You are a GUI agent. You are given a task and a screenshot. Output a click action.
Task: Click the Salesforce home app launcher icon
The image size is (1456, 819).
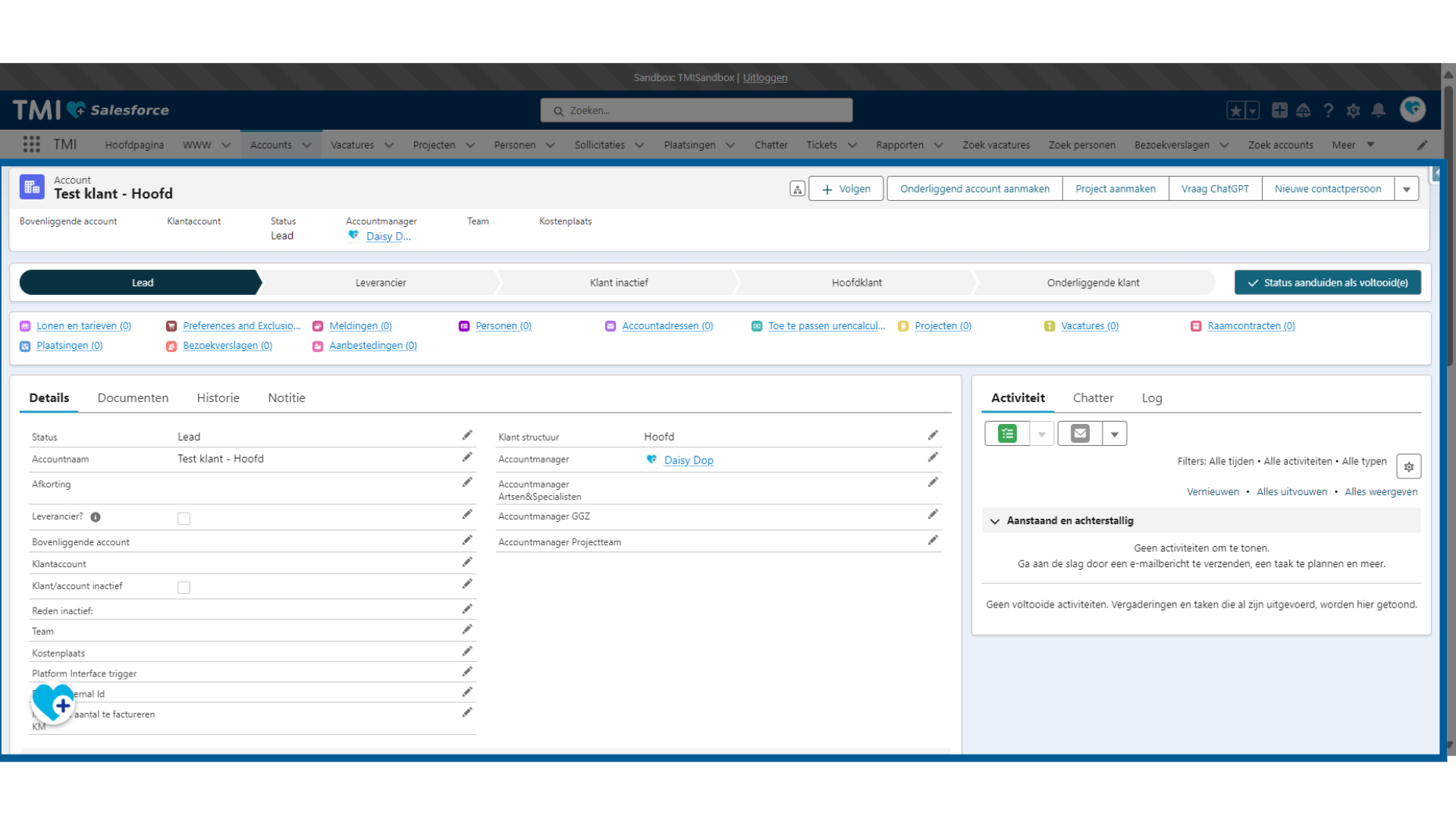(x=30, y=145)
